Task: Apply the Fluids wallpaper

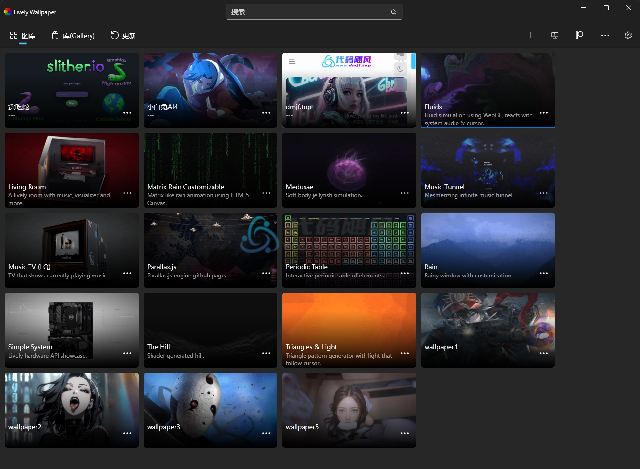Action: [x=488, y=90]
